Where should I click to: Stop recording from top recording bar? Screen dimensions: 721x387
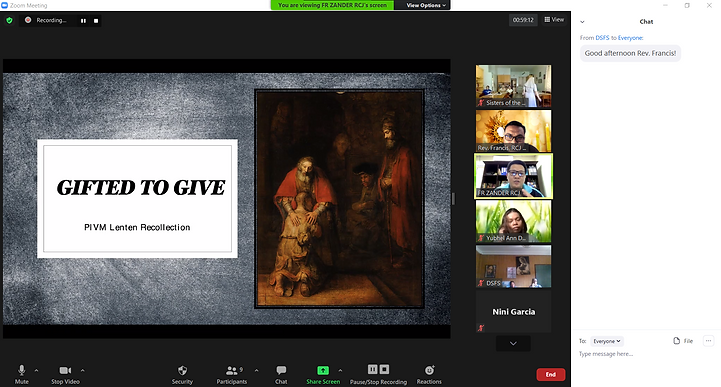[96, 21]
